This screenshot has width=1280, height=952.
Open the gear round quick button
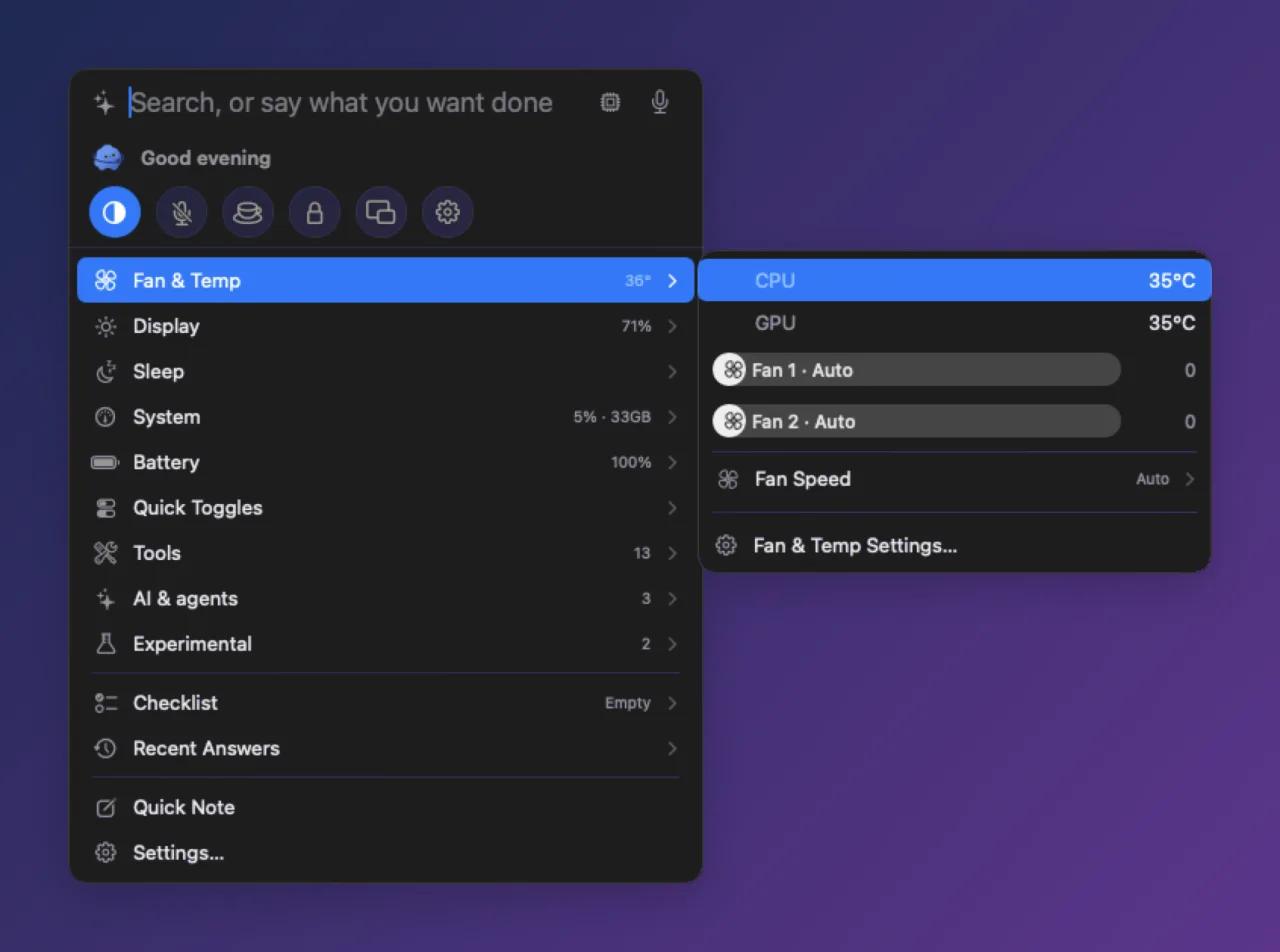pyautogui.click(x=448, y=212)
